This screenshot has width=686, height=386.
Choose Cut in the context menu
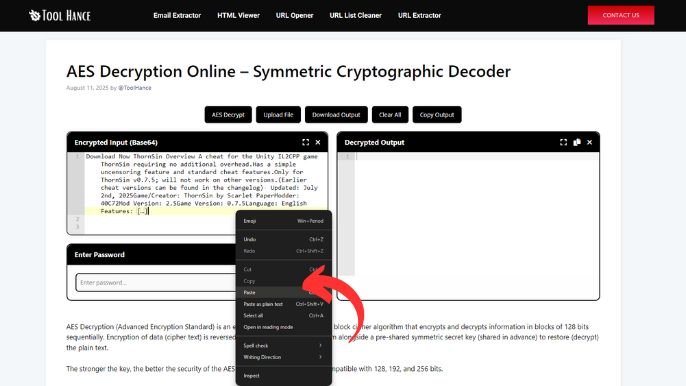284,269
